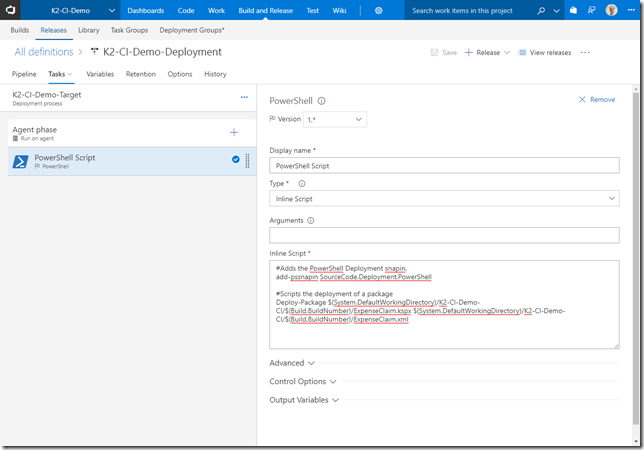Expand search options chevron
This screenshot has width=644, height=450.
pos(557,11)
